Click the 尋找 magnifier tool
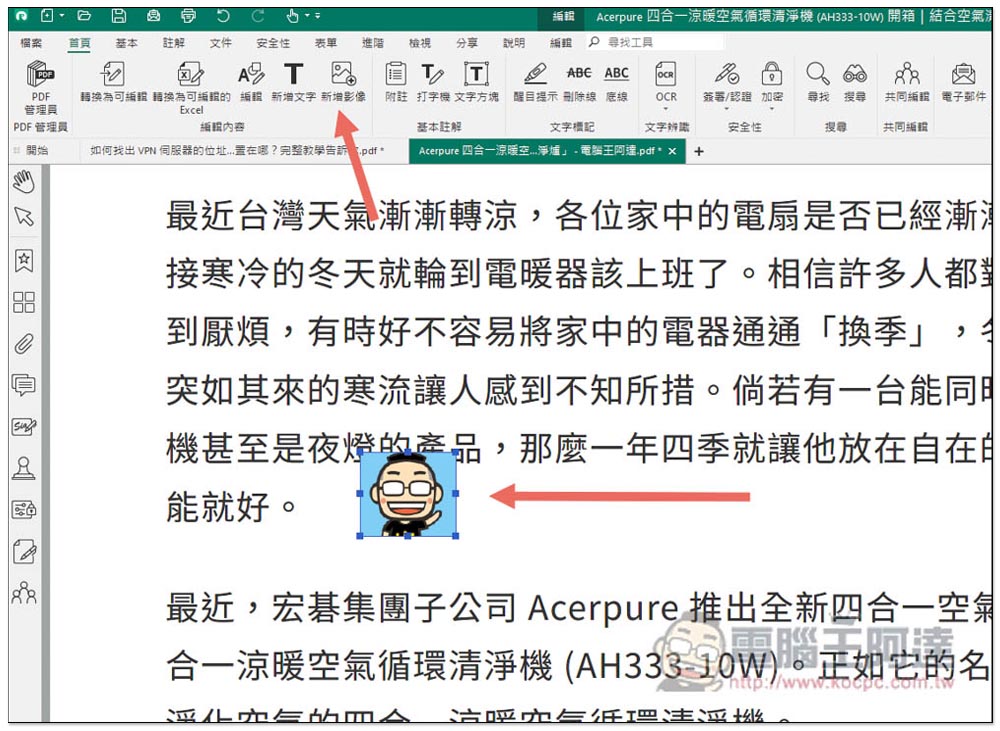The height and width of the screenshot is (731, 1000). 818,81
